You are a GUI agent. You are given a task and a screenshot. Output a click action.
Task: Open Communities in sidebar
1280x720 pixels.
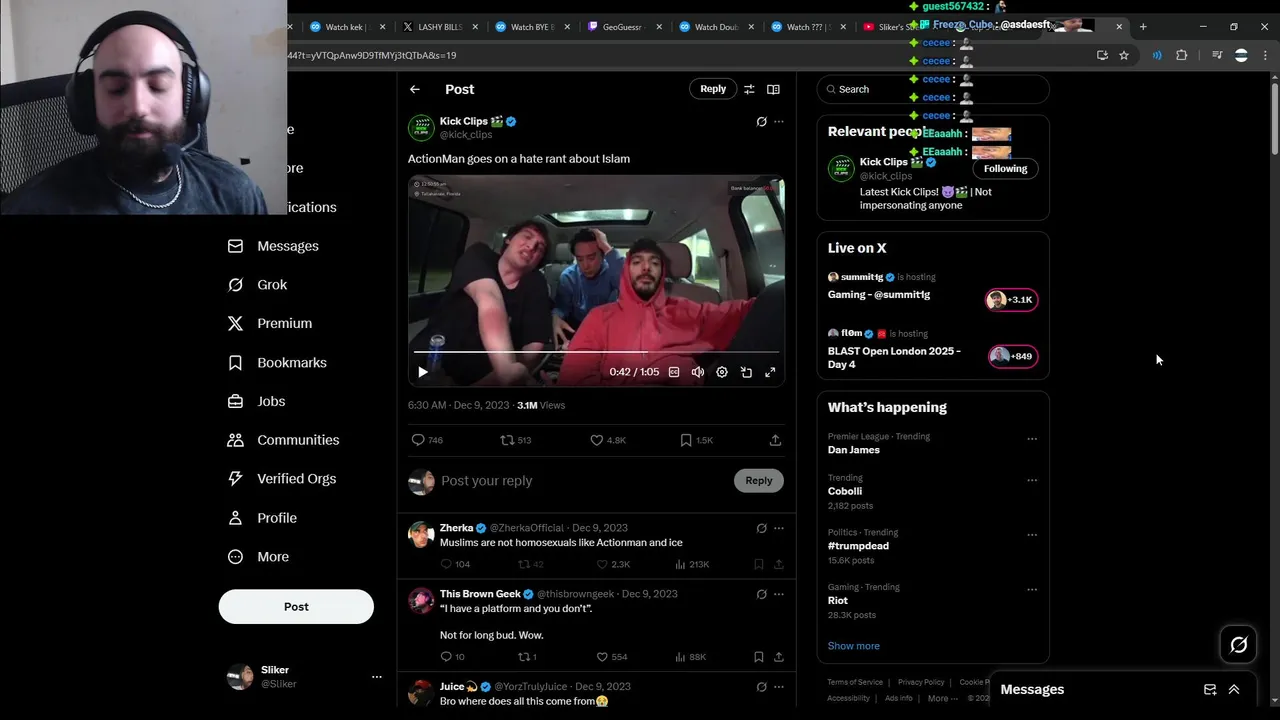click(283, 440)
